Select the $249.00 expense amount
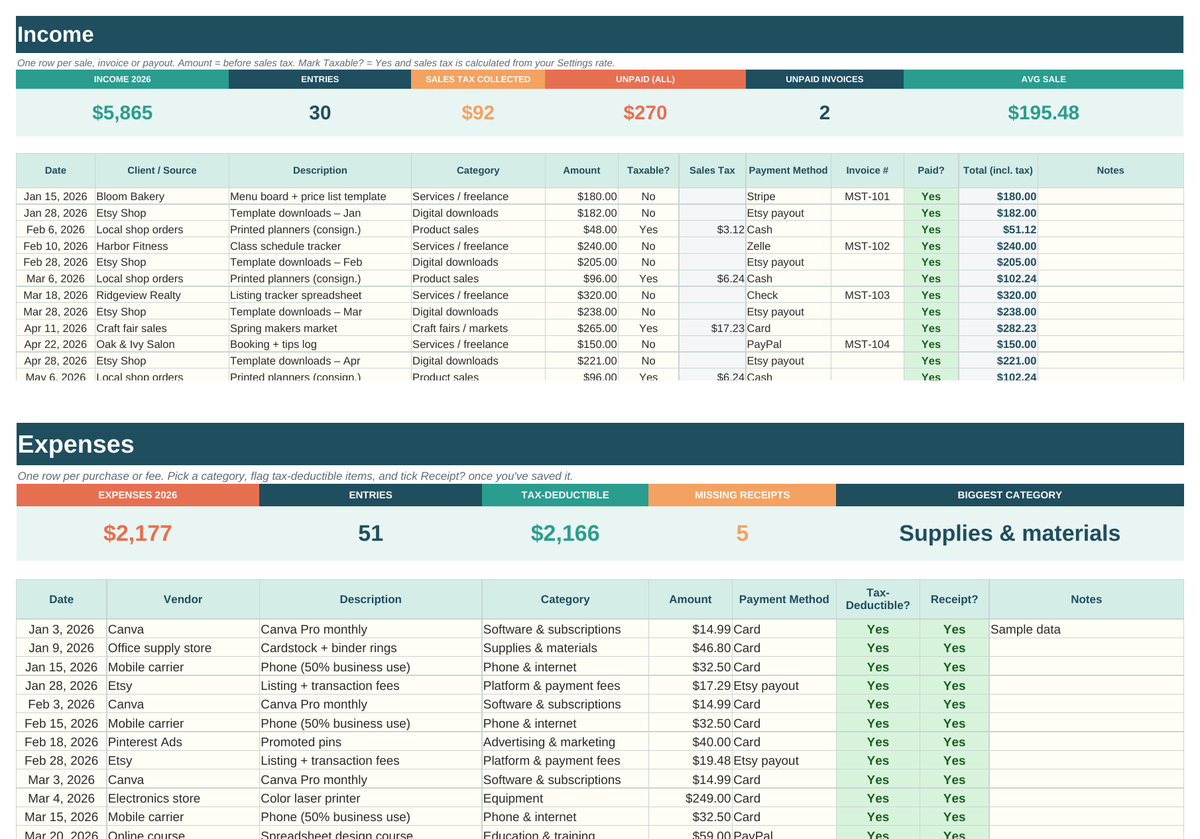 690,798
